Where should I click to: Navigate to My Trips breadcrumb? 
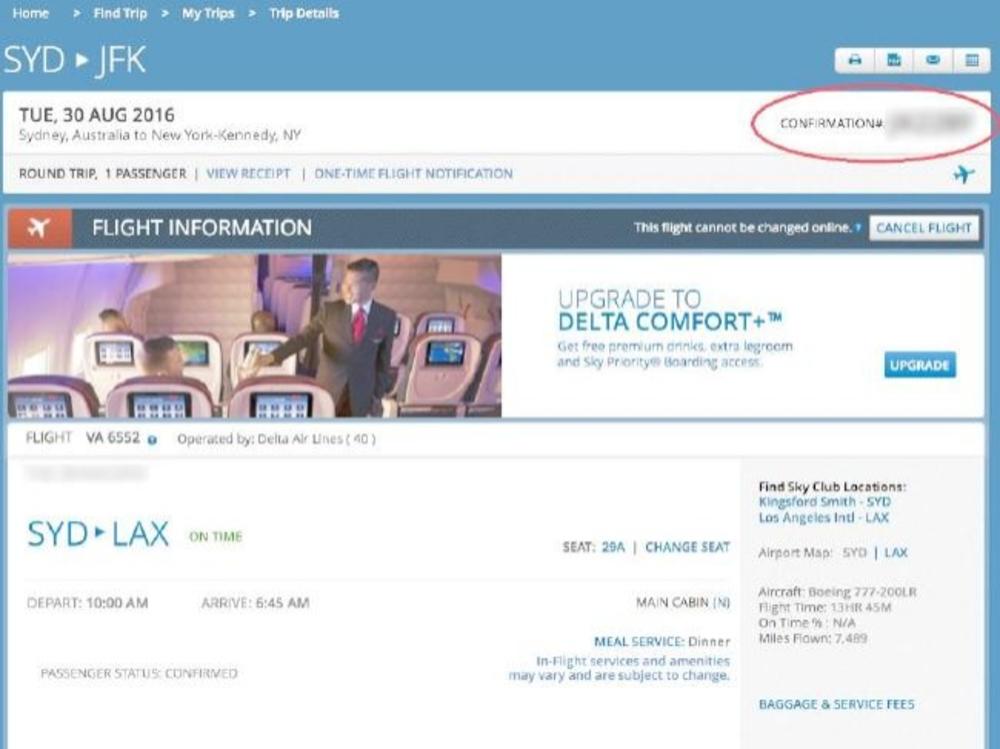click(208, 13)
